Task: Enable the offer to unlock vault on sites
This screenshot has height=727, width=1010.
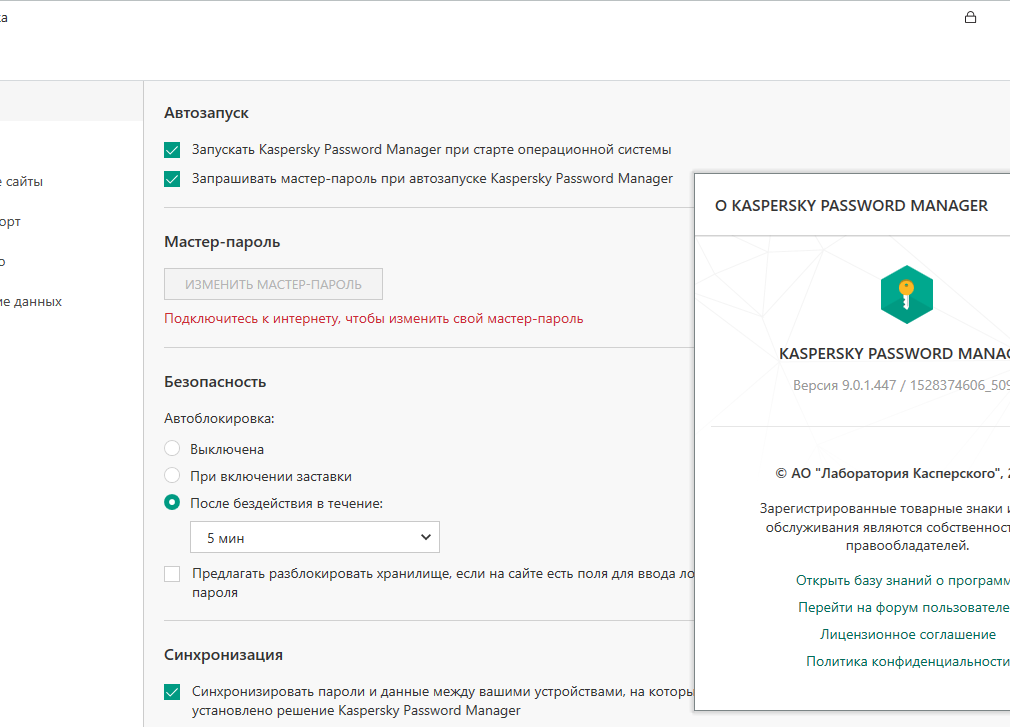Action: (x=172, y=574)
